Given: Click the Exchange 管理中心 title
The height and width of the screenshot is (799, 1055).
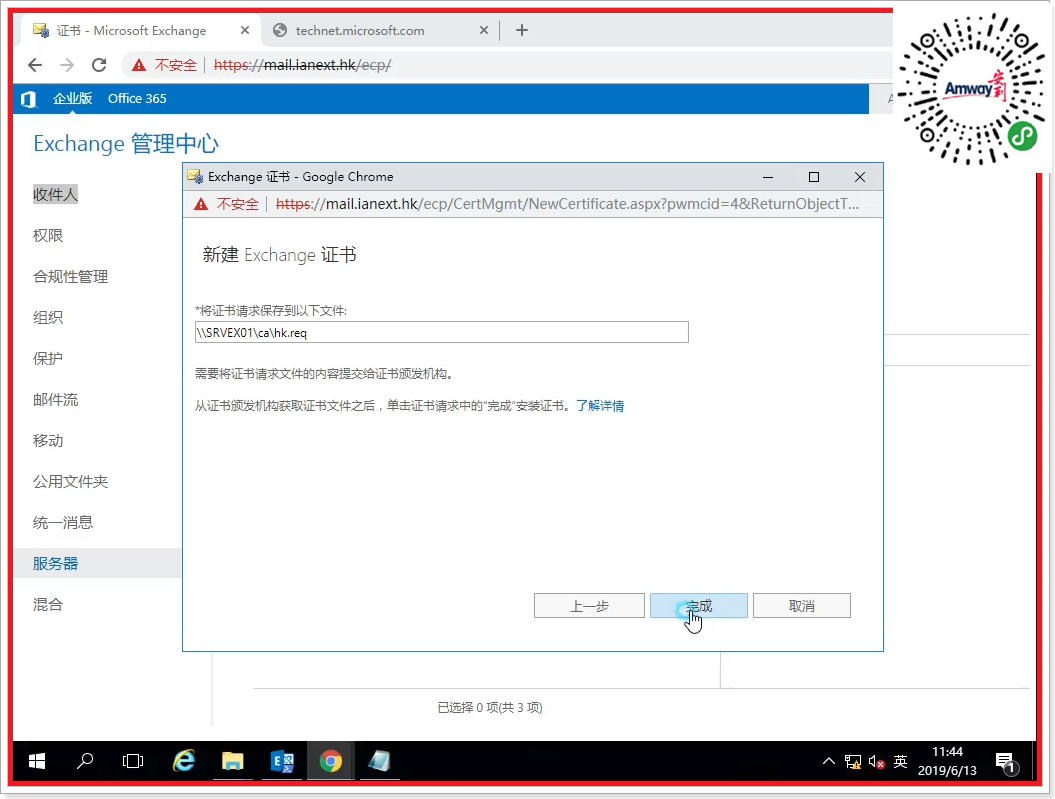Looking at the screenshot, I should click(126, 144).
